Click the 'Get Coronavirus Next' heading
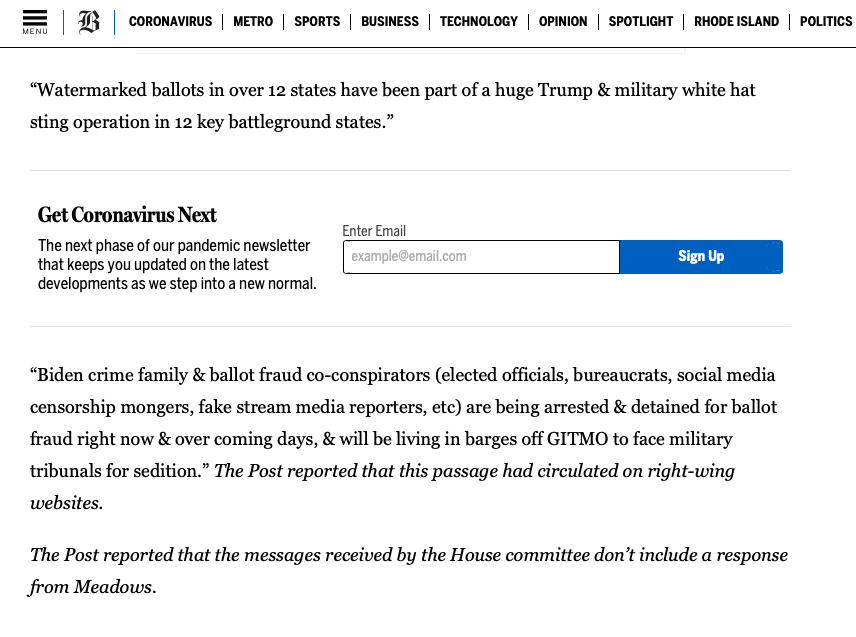Viewport: 856px width, 637px height. [x=127, y=215]
